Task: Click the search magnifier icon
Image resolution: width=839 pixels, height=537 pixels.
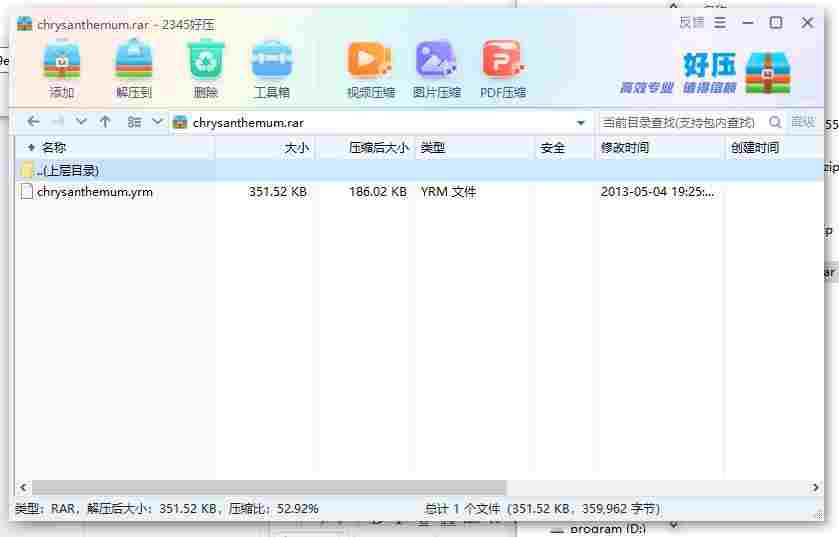Action: 774,122
